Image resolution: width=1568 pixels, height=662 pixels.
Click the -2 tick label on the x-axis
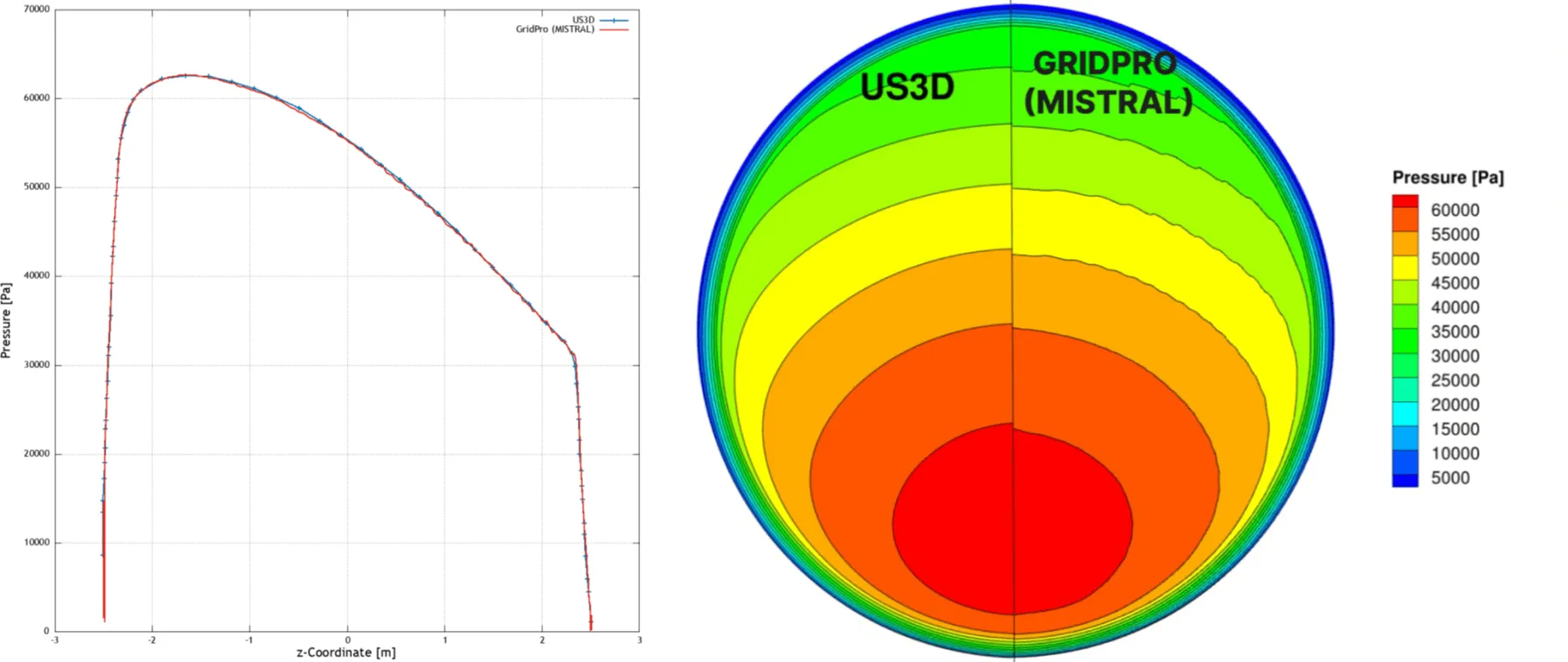[152, 640]
